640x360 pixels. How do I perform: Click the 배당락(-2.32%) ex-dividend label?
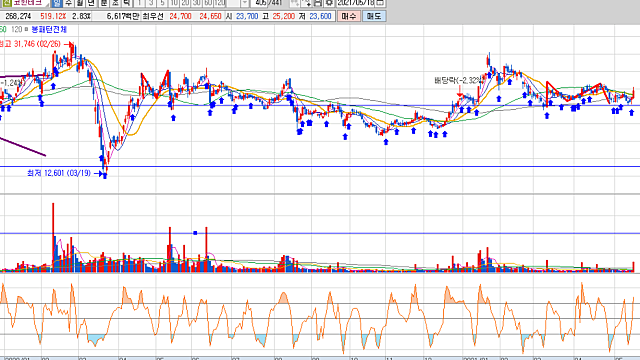click(x=458, y=80)
